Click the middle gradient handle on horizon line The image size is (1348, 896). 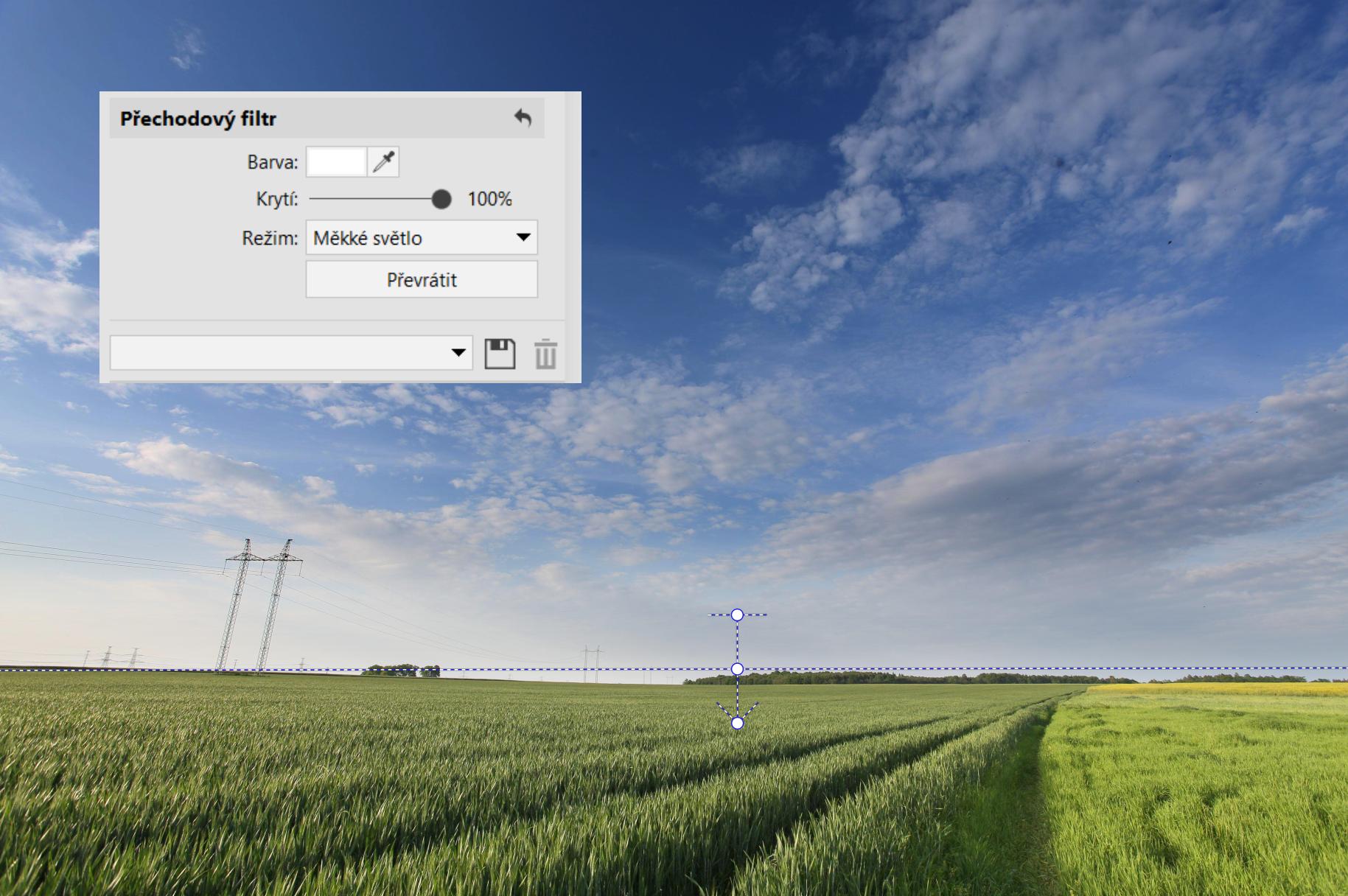737,669
